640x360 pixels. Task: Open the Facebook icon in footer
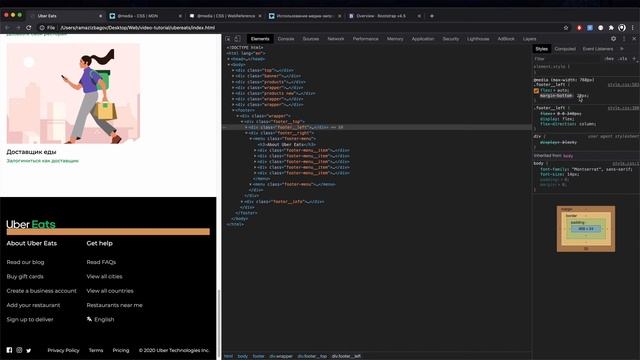pyautogui.click(x=9, y=350)
